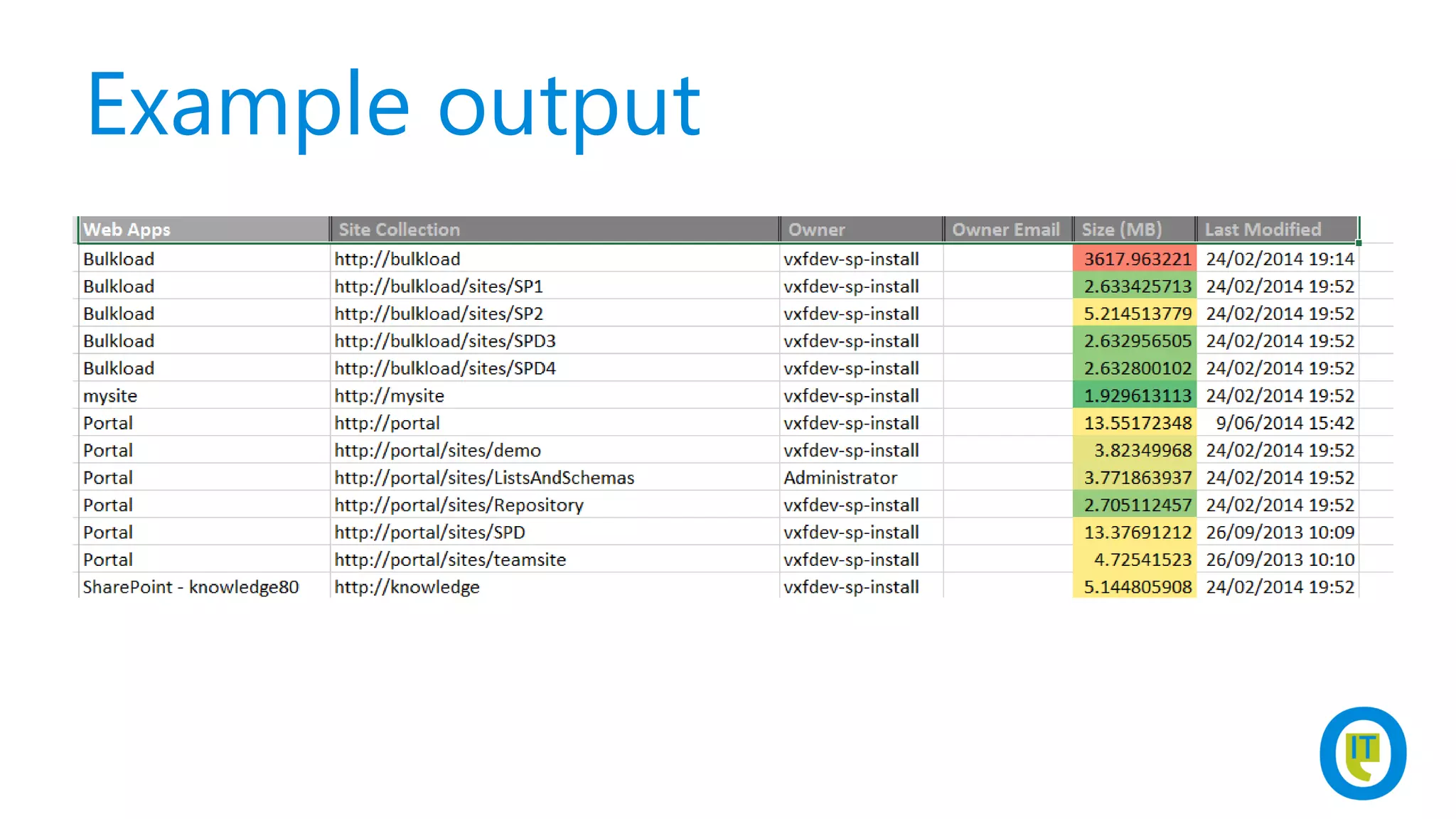
Task: Click the http://portal/sites/Repository cell
Action: [555, 505]
